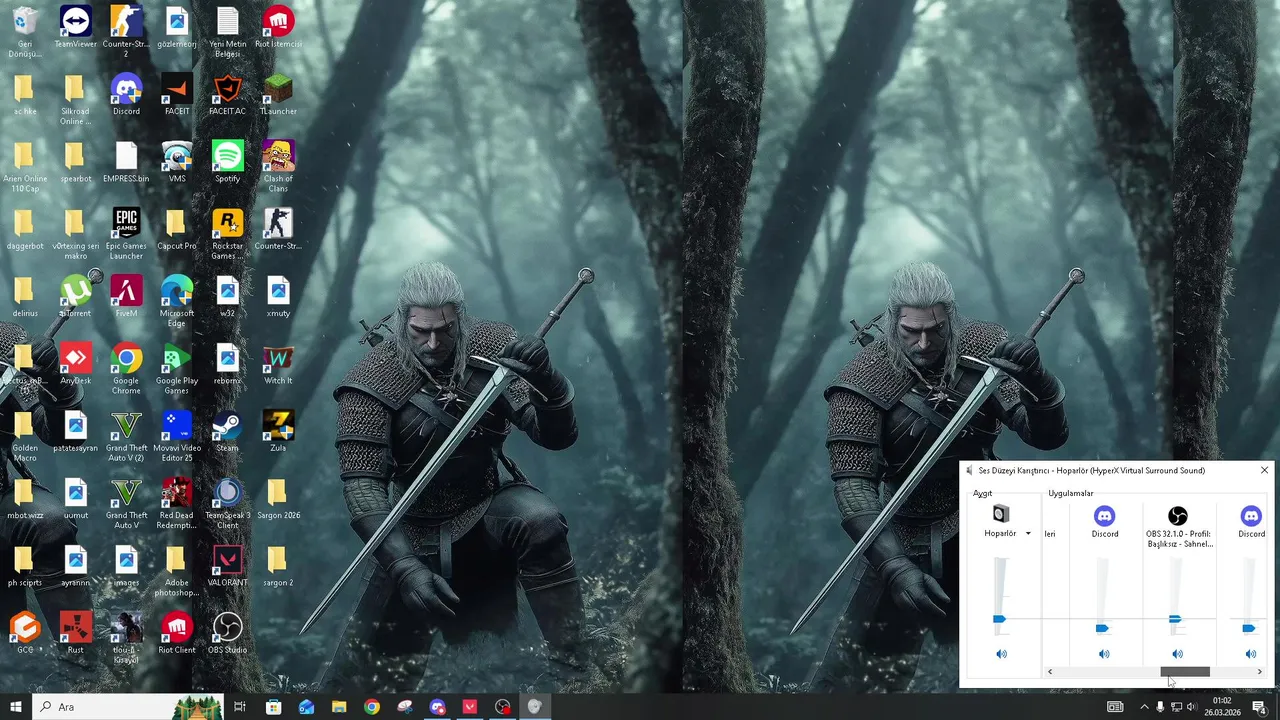Open Task View from the taskbar

[x=240, y=707]
